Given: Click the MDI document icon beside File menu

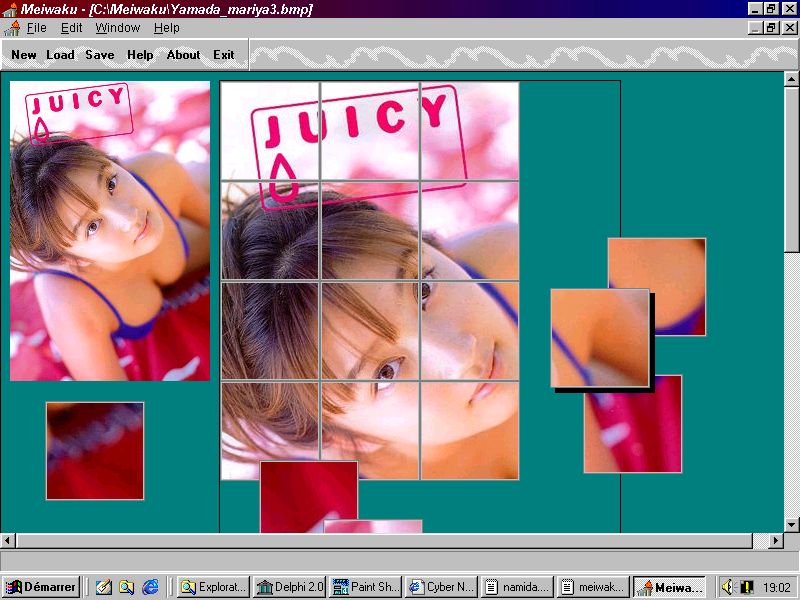Looking at the screenshot, I should point(12,28).
